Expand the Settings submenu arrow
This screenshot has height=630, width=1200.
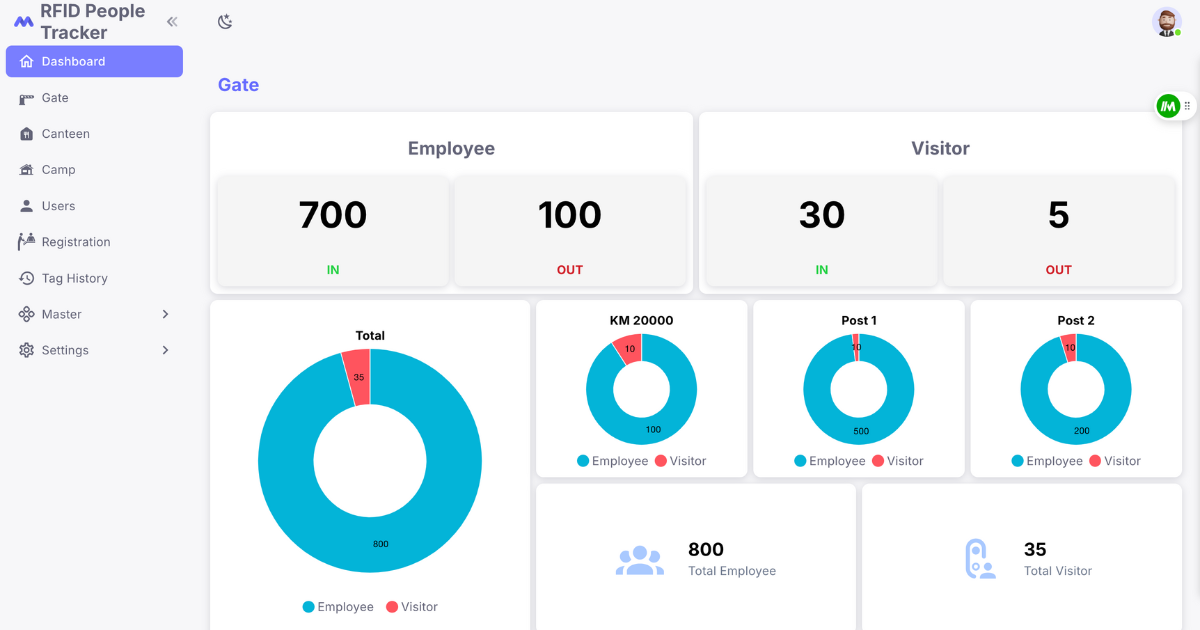click(165, 350)
